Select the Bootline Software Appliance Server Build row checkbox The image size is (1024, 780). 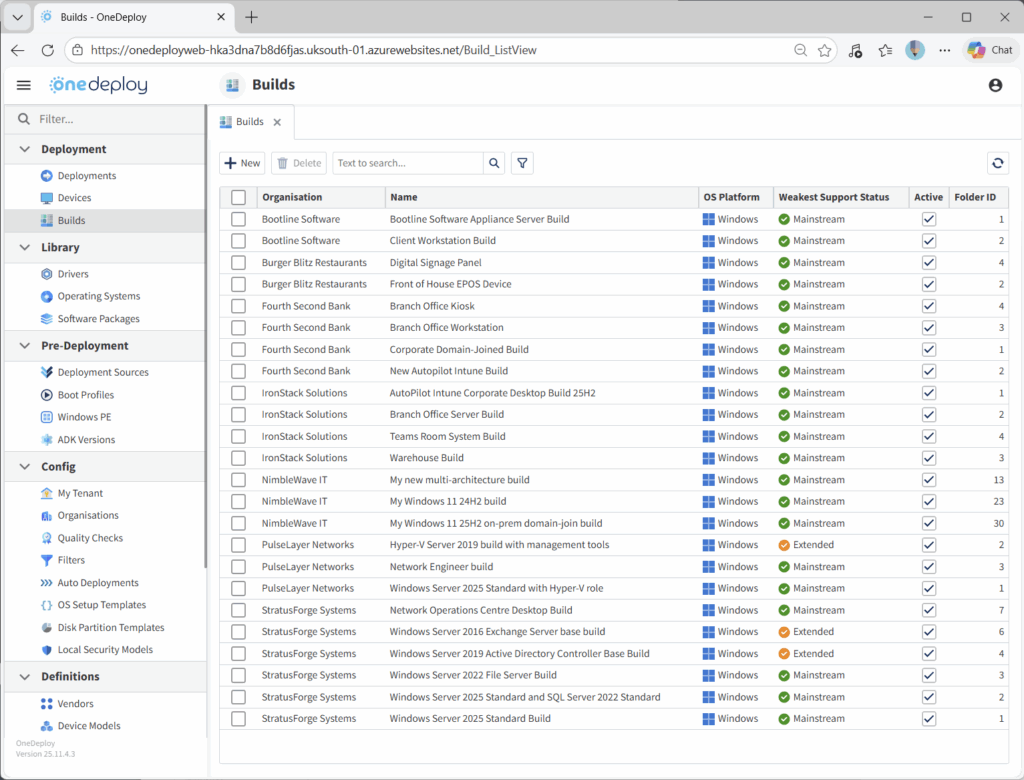tap(238, 219)
